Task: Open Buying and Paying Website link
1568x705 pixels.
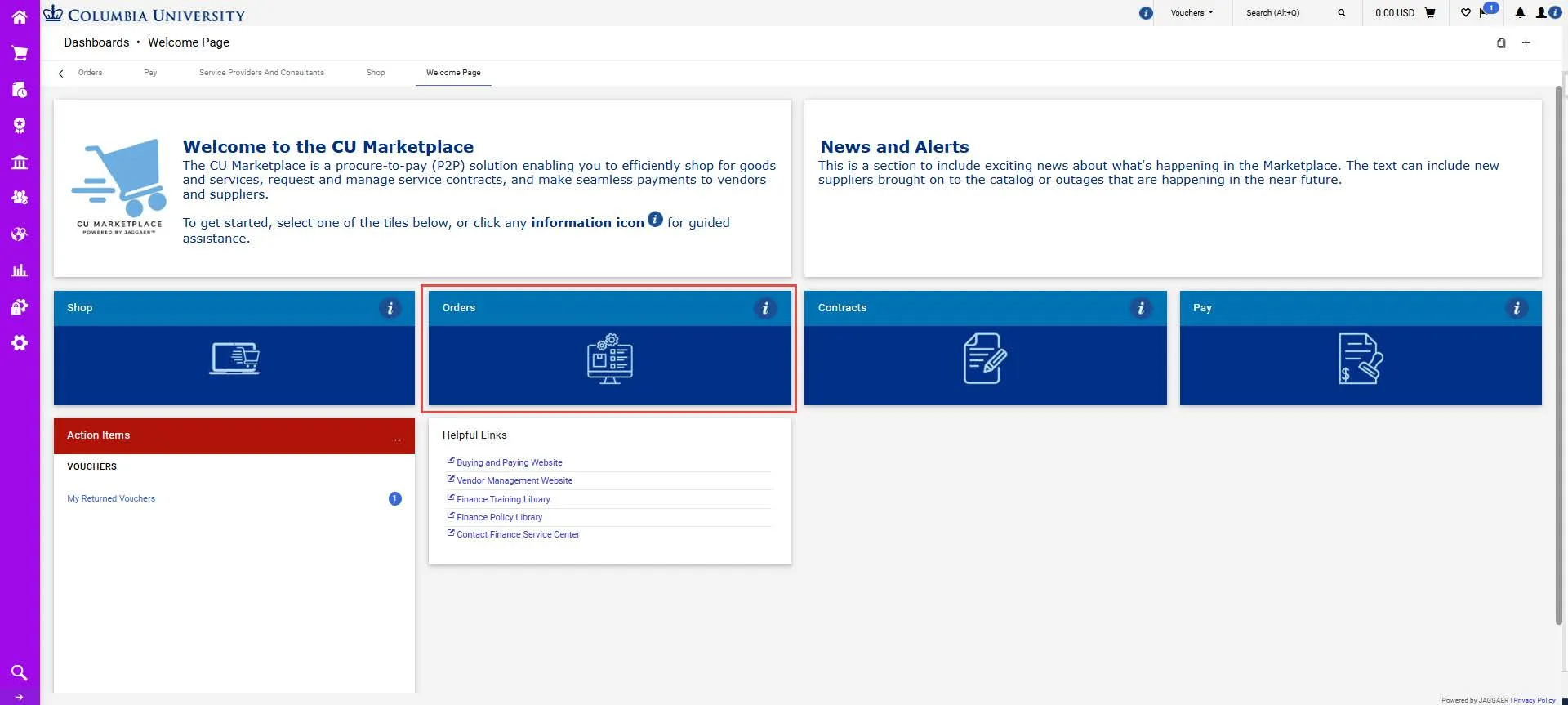Action: (510, 462)
